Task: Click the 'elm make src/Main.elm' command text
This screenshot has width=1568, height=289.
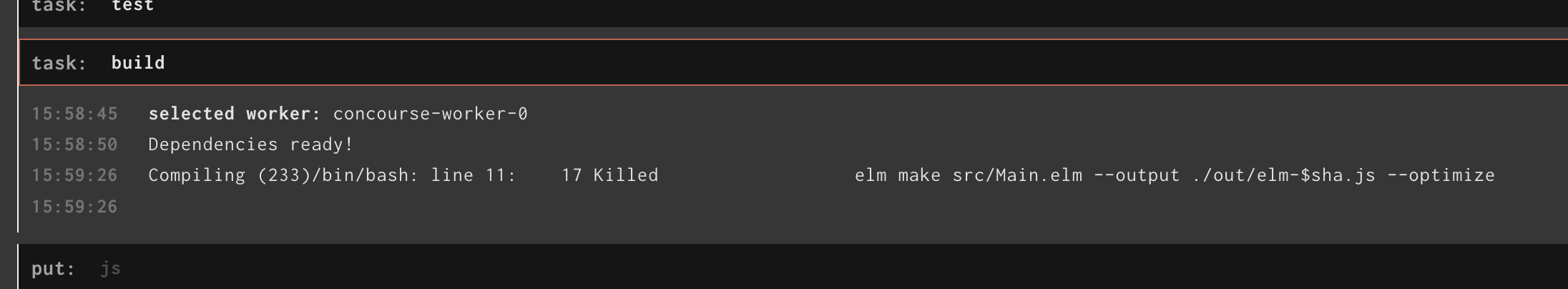Action: 969,175
